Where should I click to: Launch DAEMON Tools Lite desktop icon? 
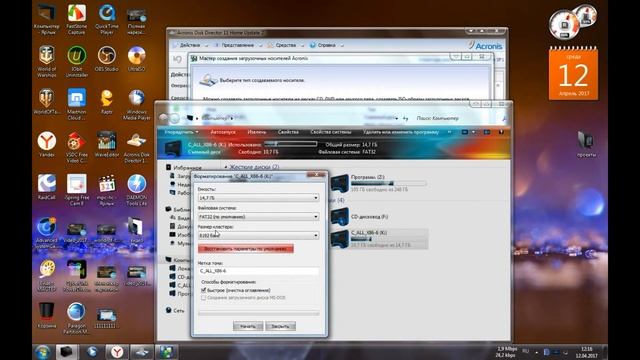click(x=136, y=189)
